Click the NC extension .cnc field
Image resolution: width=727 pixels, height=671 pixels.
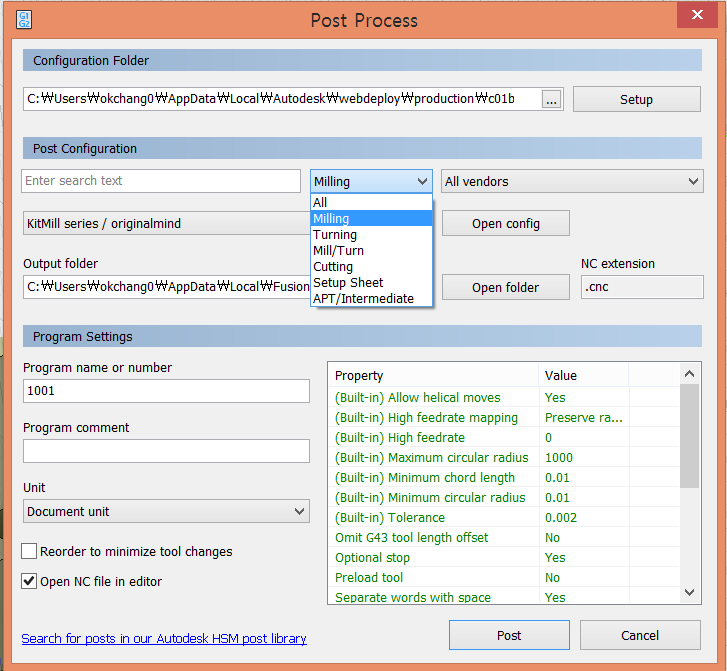(642, 287)
